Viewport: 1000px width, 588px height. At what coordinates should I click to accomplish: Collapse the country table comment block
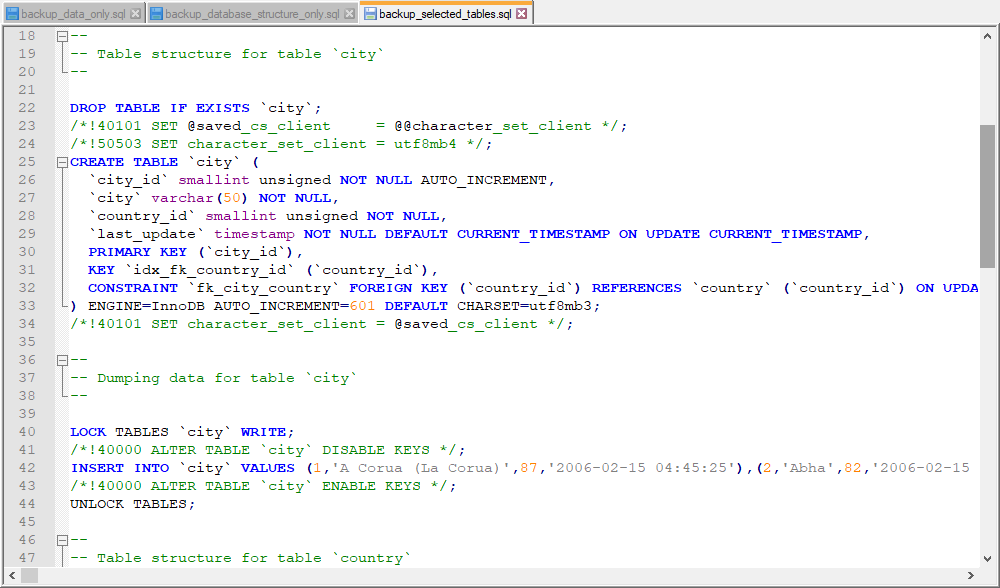[x=62, y=539]
